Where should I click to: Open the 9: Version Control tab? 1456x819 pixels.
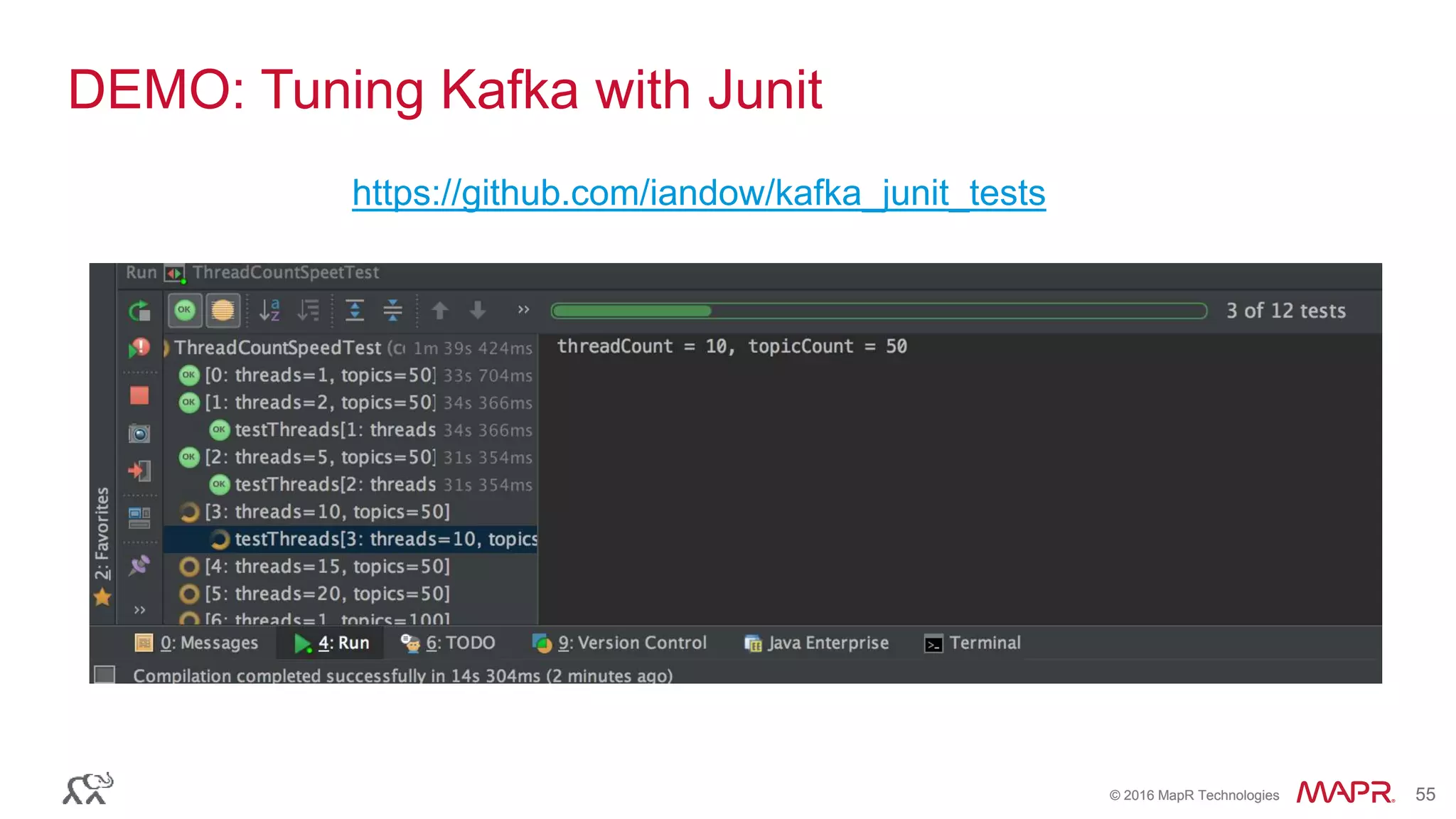[x=619, y=643]
